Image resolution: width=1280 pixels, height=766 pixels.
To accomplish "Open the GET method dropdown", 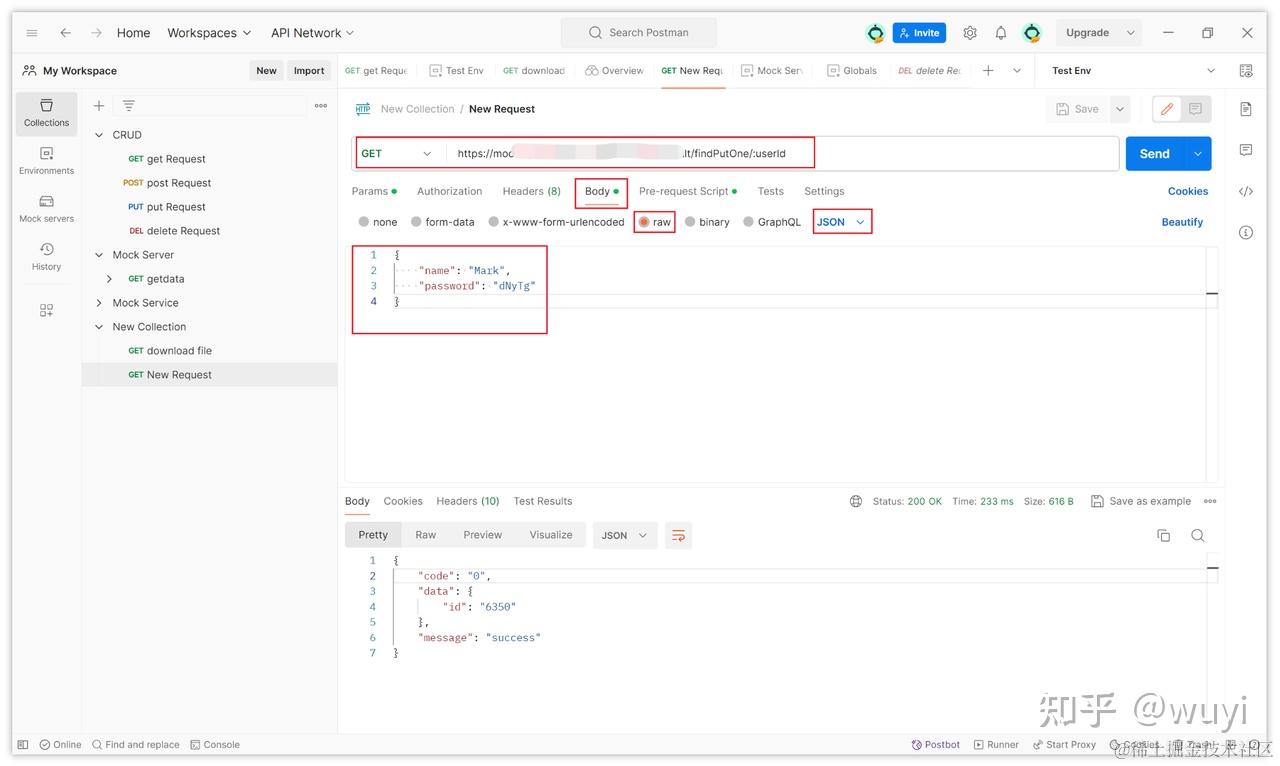I will 397,153.
